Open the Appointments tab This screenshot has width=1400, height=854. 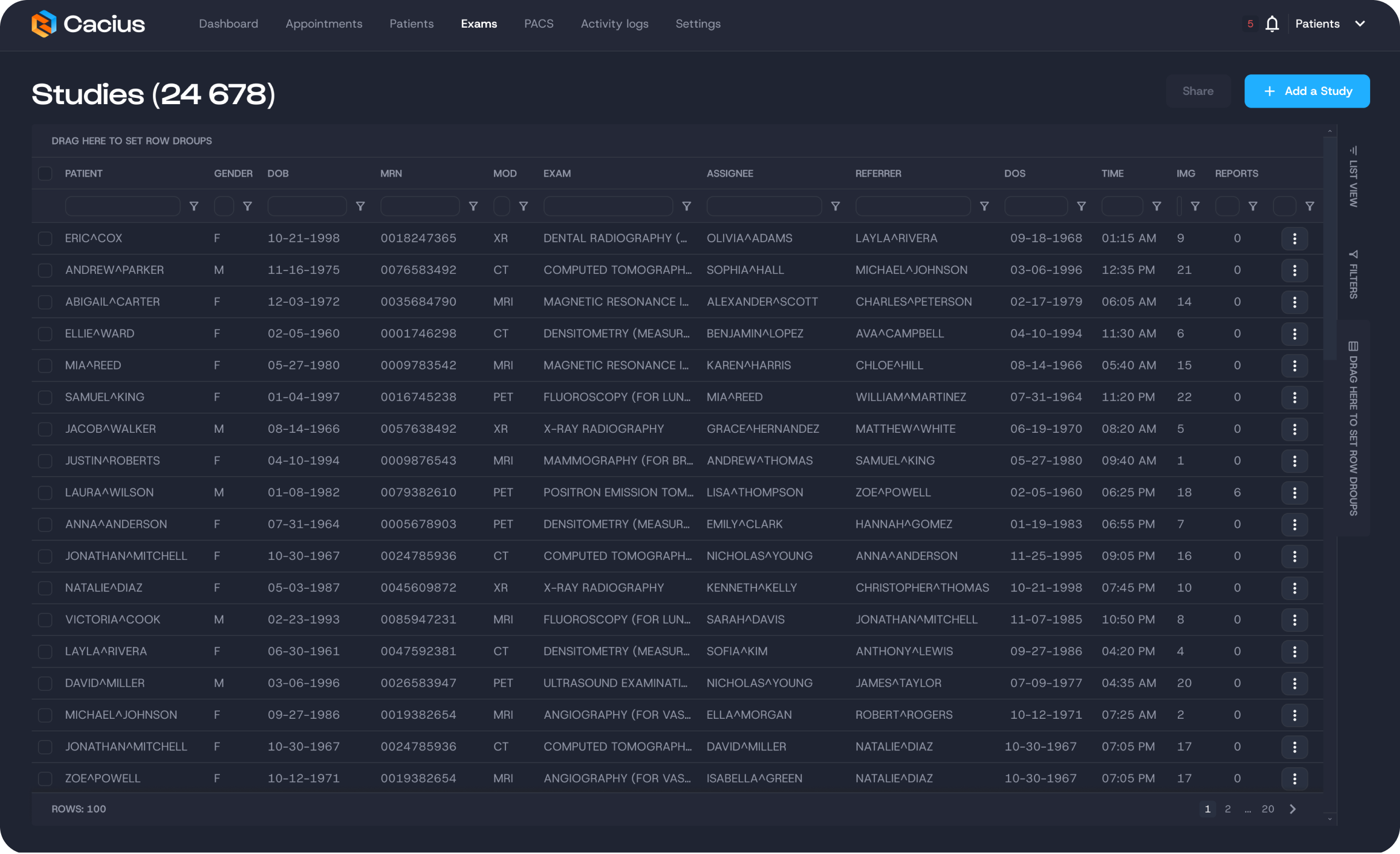click(324, 24)
